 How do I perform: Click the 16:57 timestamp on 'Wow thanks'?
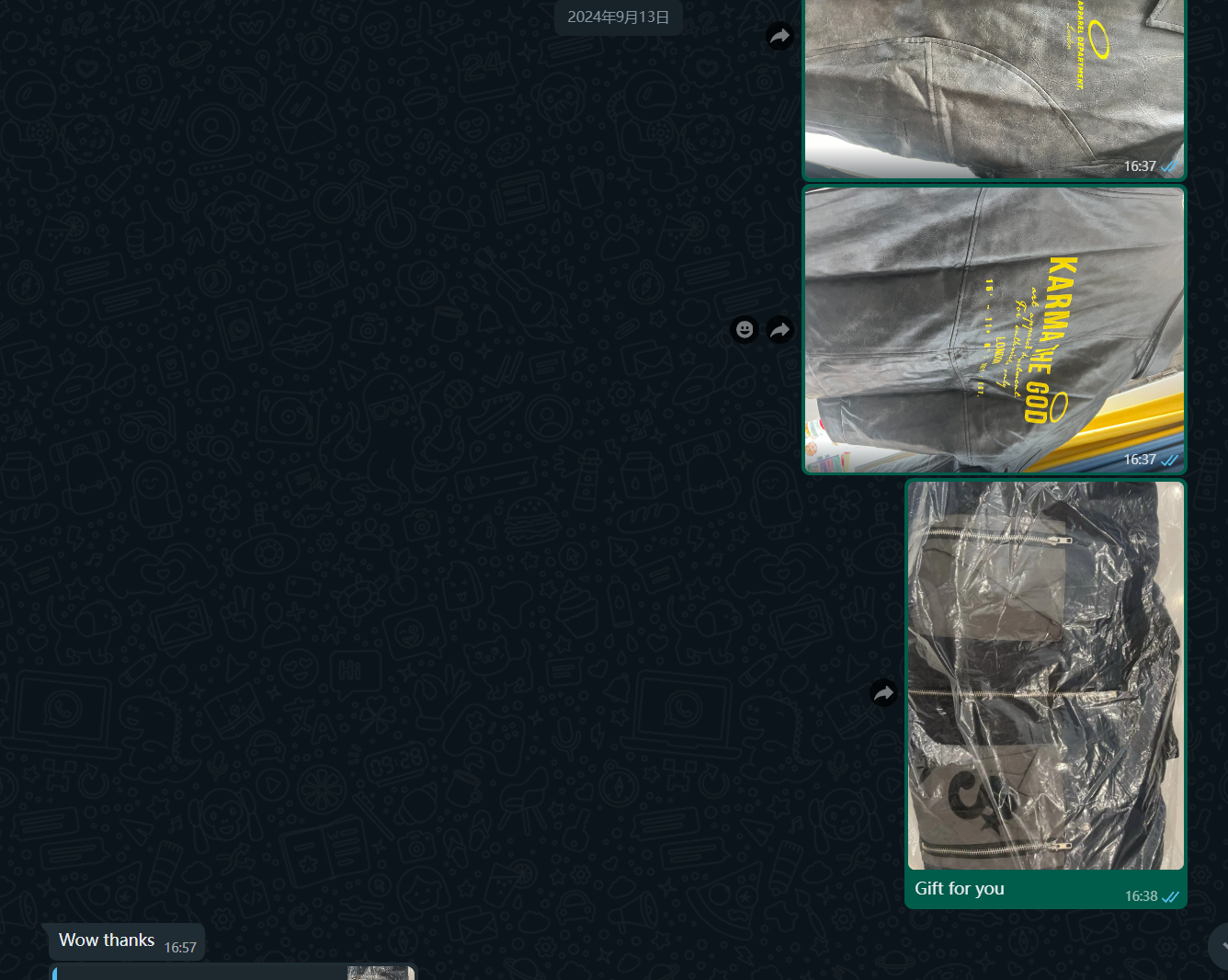tap(180, 948)
